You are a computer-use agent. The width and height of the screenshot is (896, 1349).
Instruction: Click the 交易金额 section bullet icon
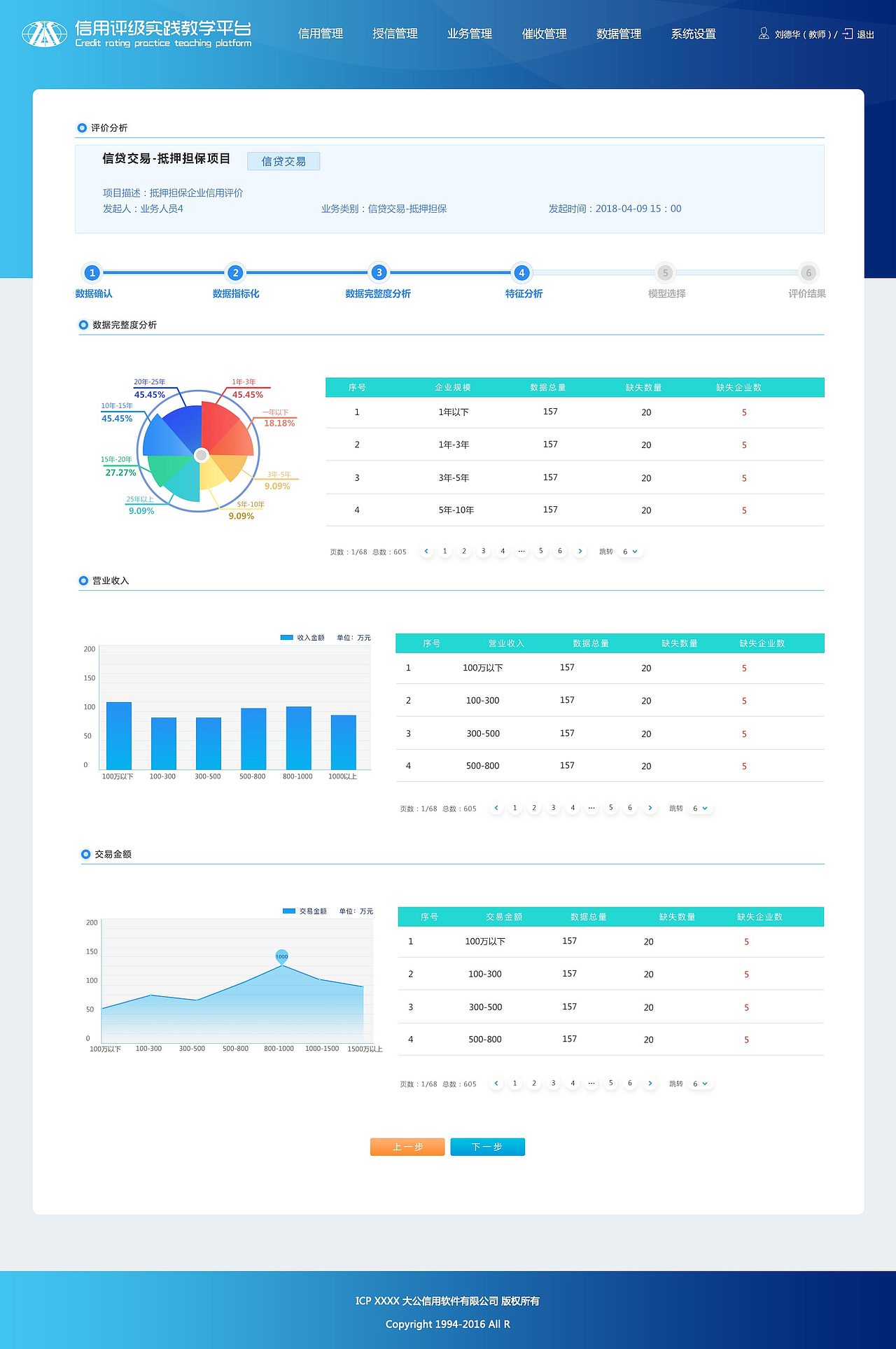pos(85,854)
